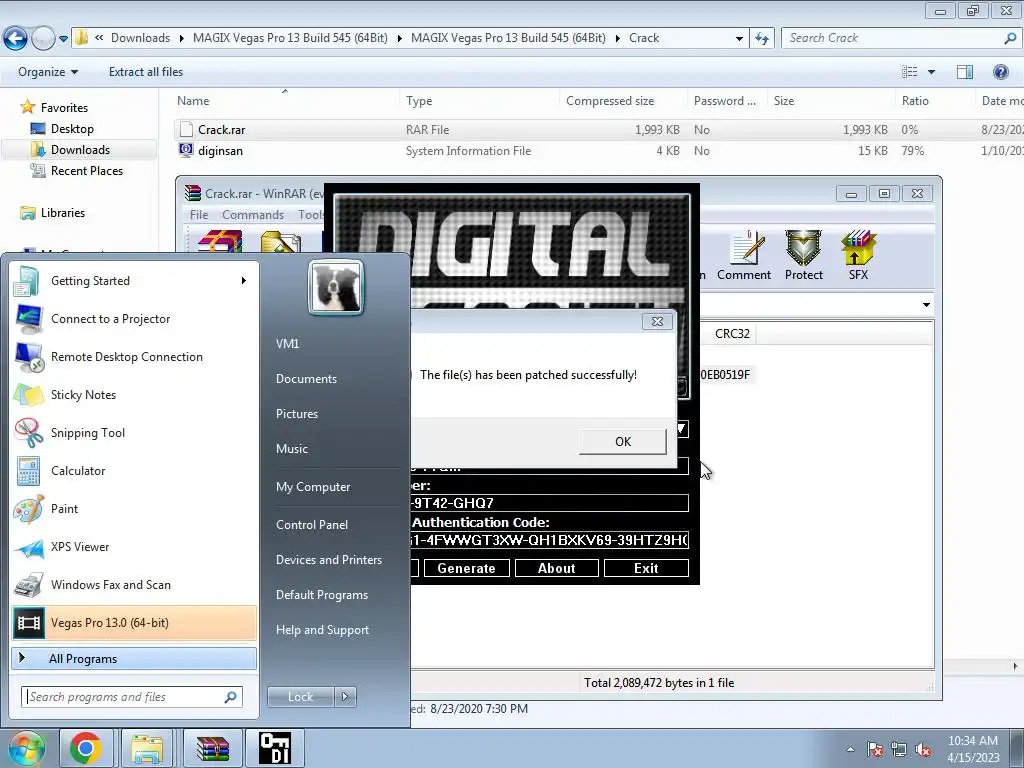Viewport: 1024px width, 768px height.
Task: Select the Authentication Code field in keygen
Action: (549, 540)
